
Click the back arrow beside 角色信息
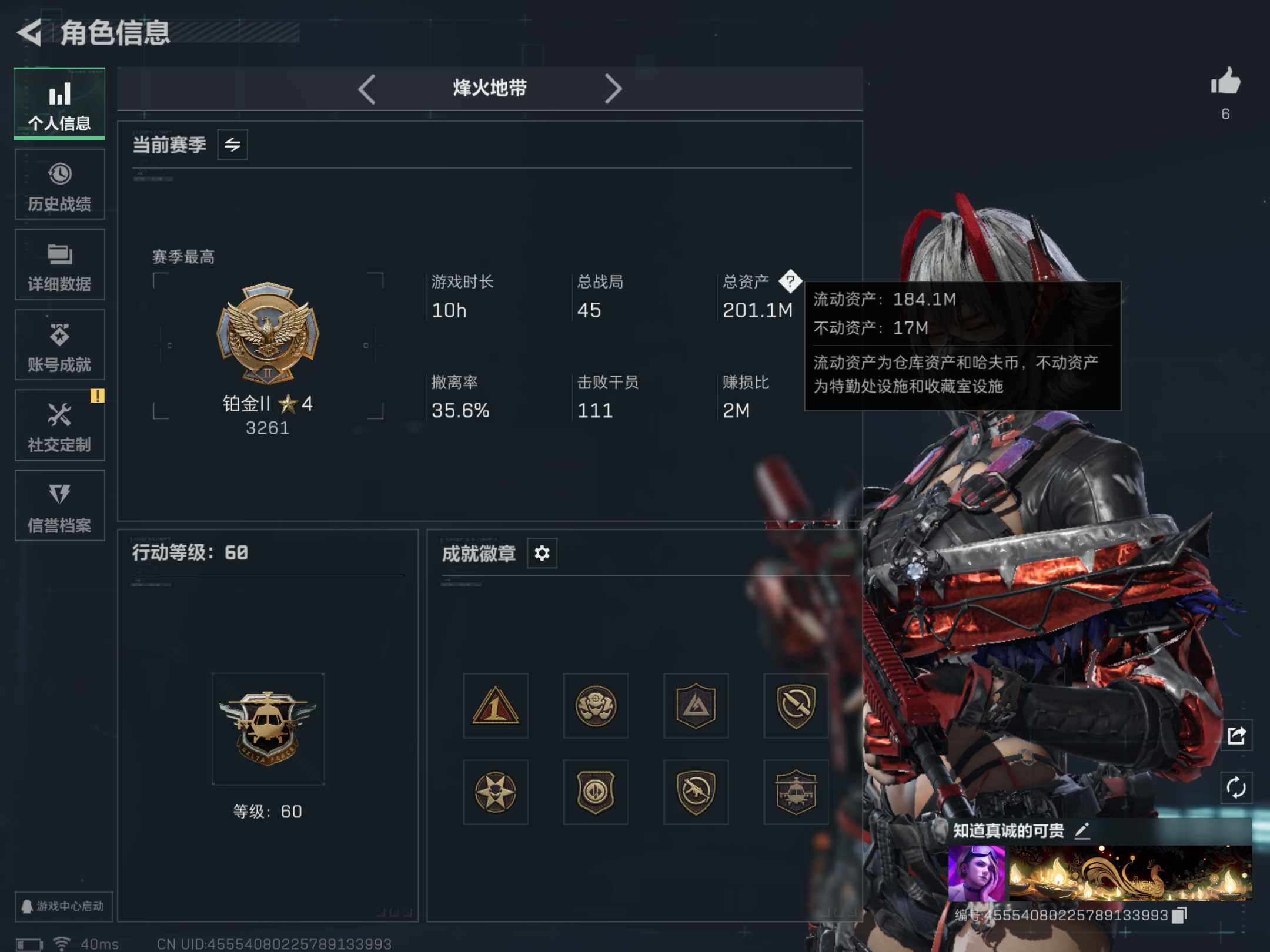29,32
